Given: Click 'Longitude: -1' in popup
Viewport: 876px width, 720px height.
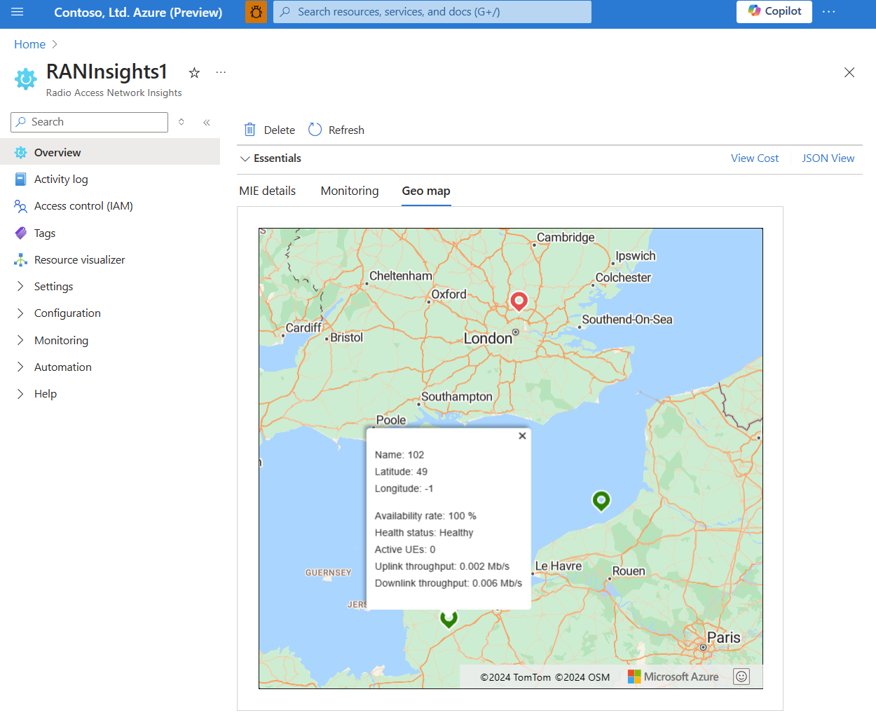Looking at the screenshot, I should pyautogui.click(x=403, y=488).
